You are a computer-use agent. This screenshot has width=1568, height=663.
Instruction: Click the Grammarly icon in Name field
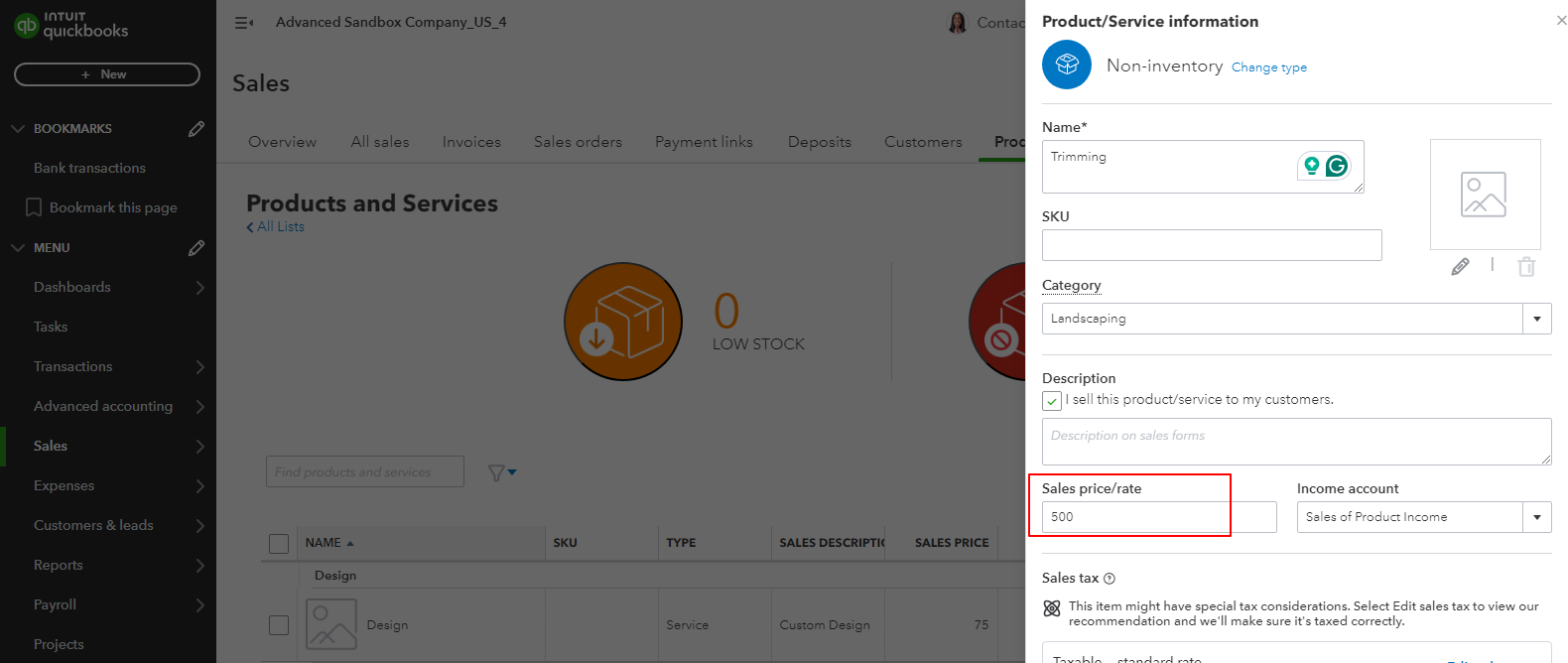coord(1337,166)
